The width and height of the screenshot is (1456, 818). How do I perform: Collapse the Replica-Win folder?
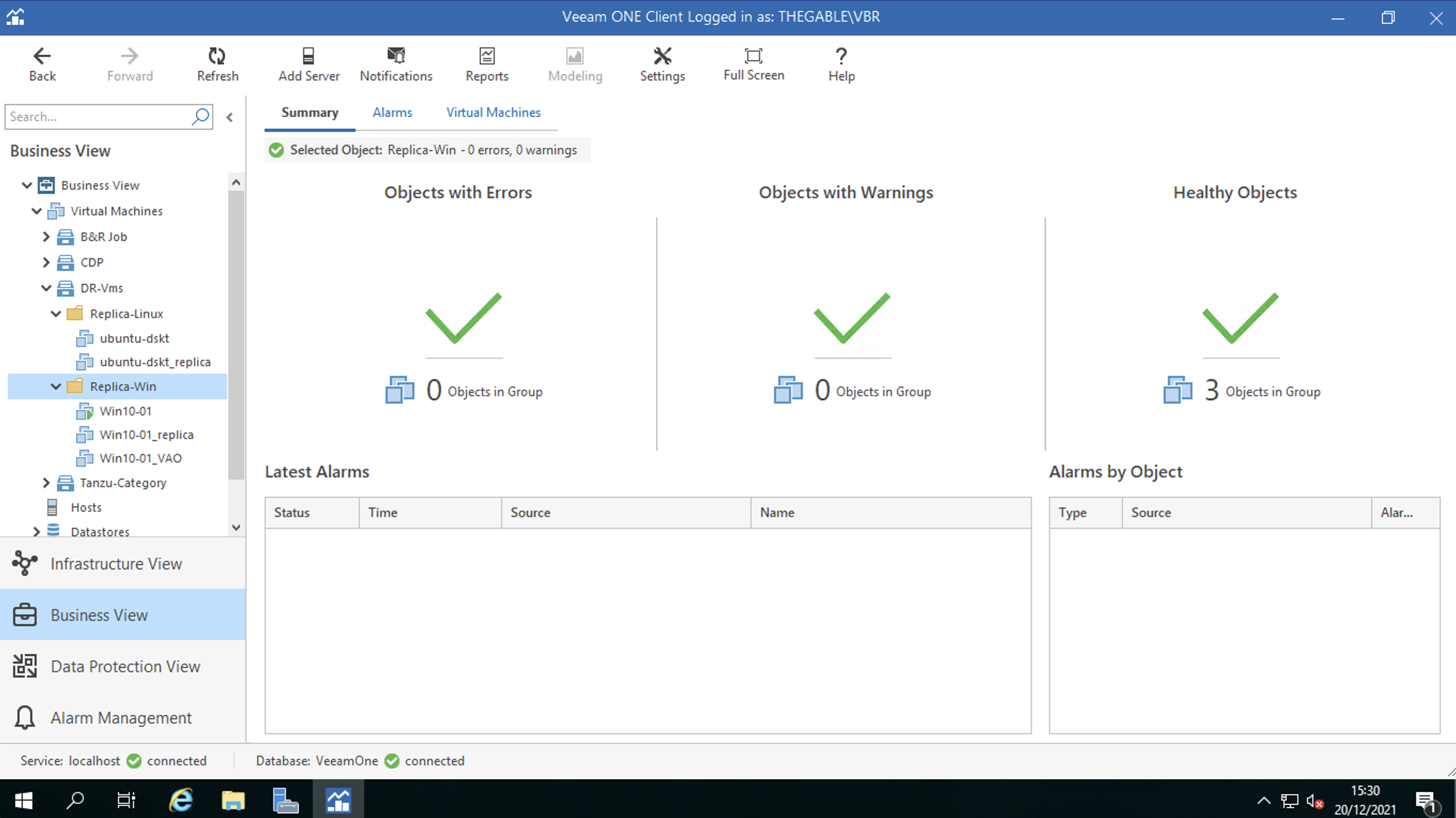56,386
